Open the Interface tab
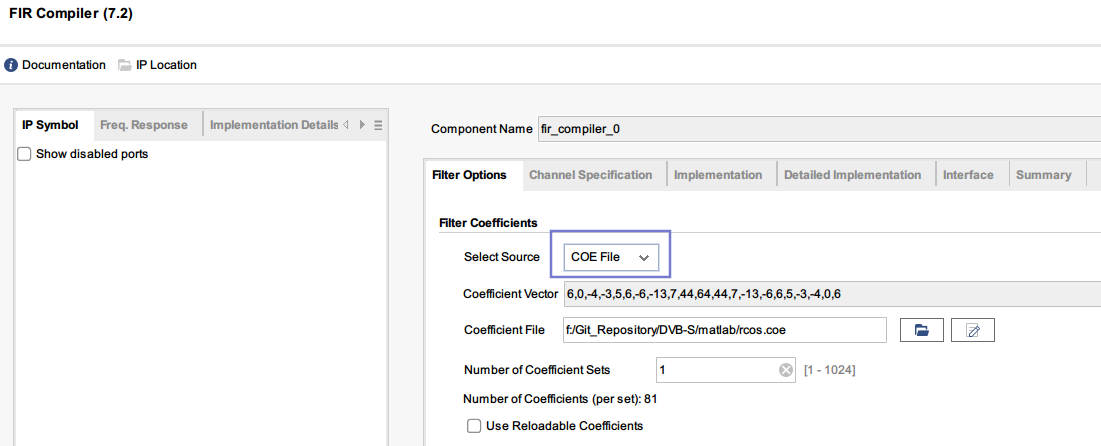 tap(968, 175)
